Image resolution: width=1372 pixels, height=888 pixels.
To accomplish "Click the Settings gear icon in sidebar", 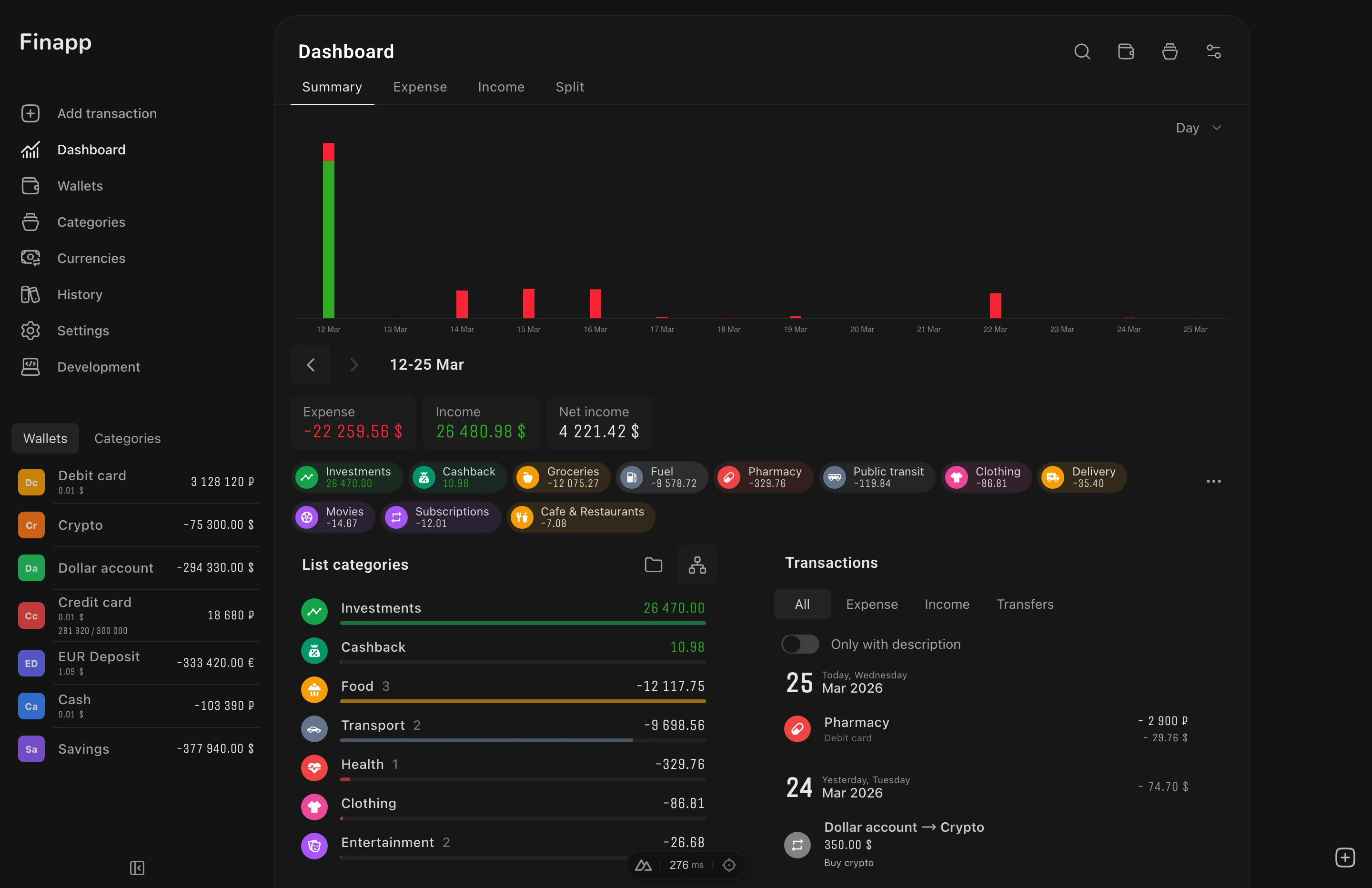I will pos(30,331).
